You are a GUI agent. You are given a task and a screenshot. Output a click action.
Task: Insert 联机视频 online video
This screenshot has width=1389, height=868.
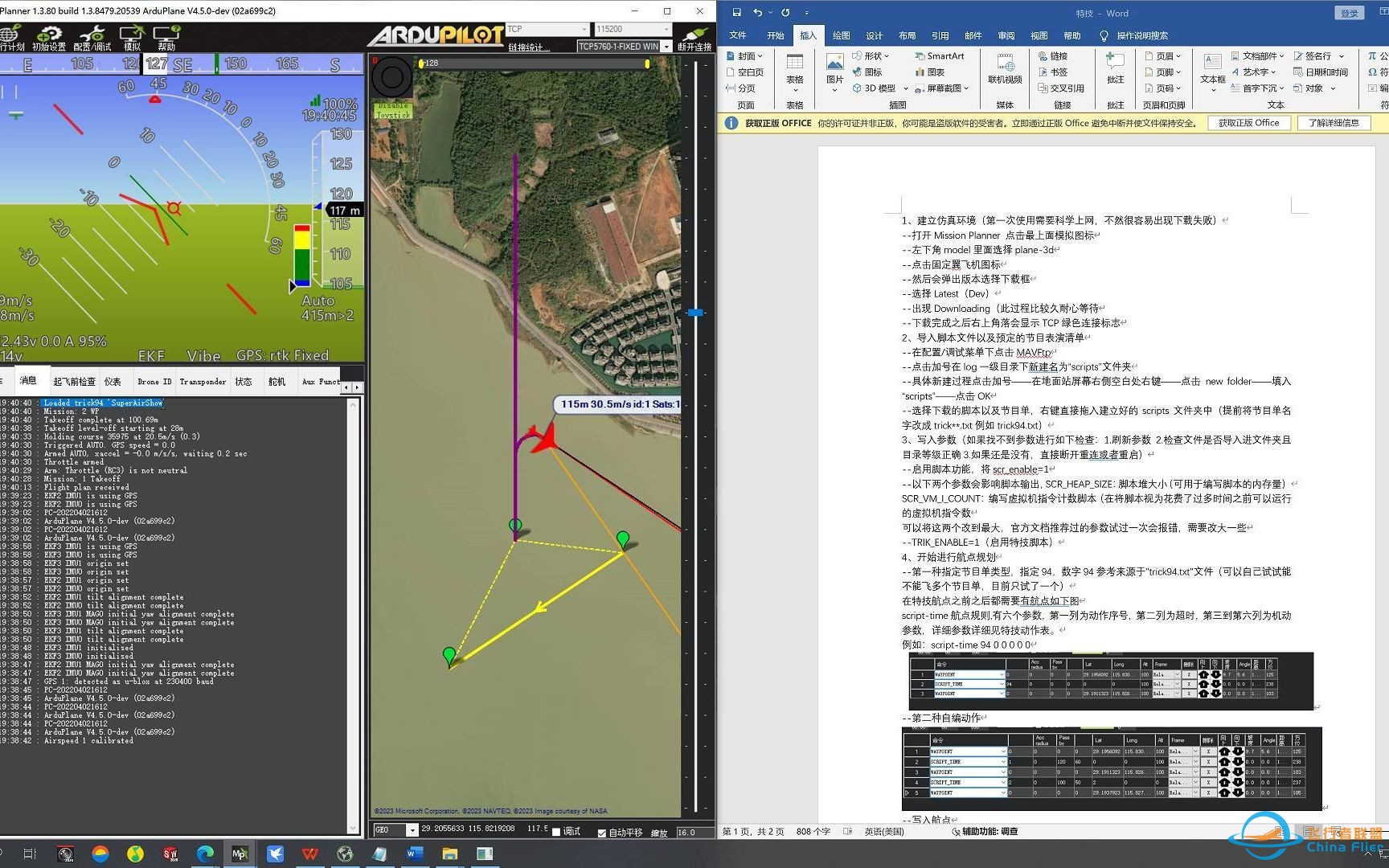pos(1005,71)
